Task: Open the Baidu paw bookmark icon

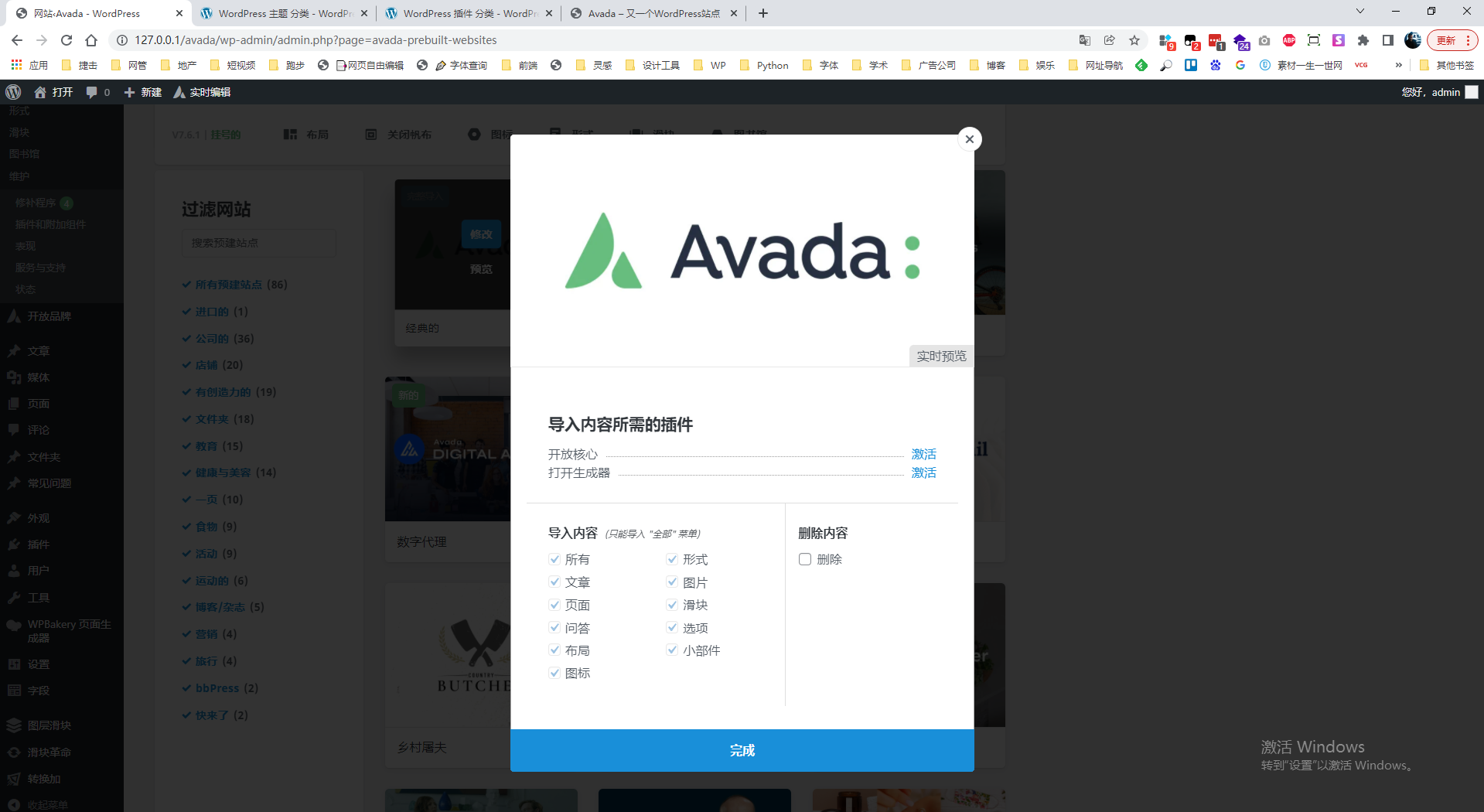Action: 1216,65
